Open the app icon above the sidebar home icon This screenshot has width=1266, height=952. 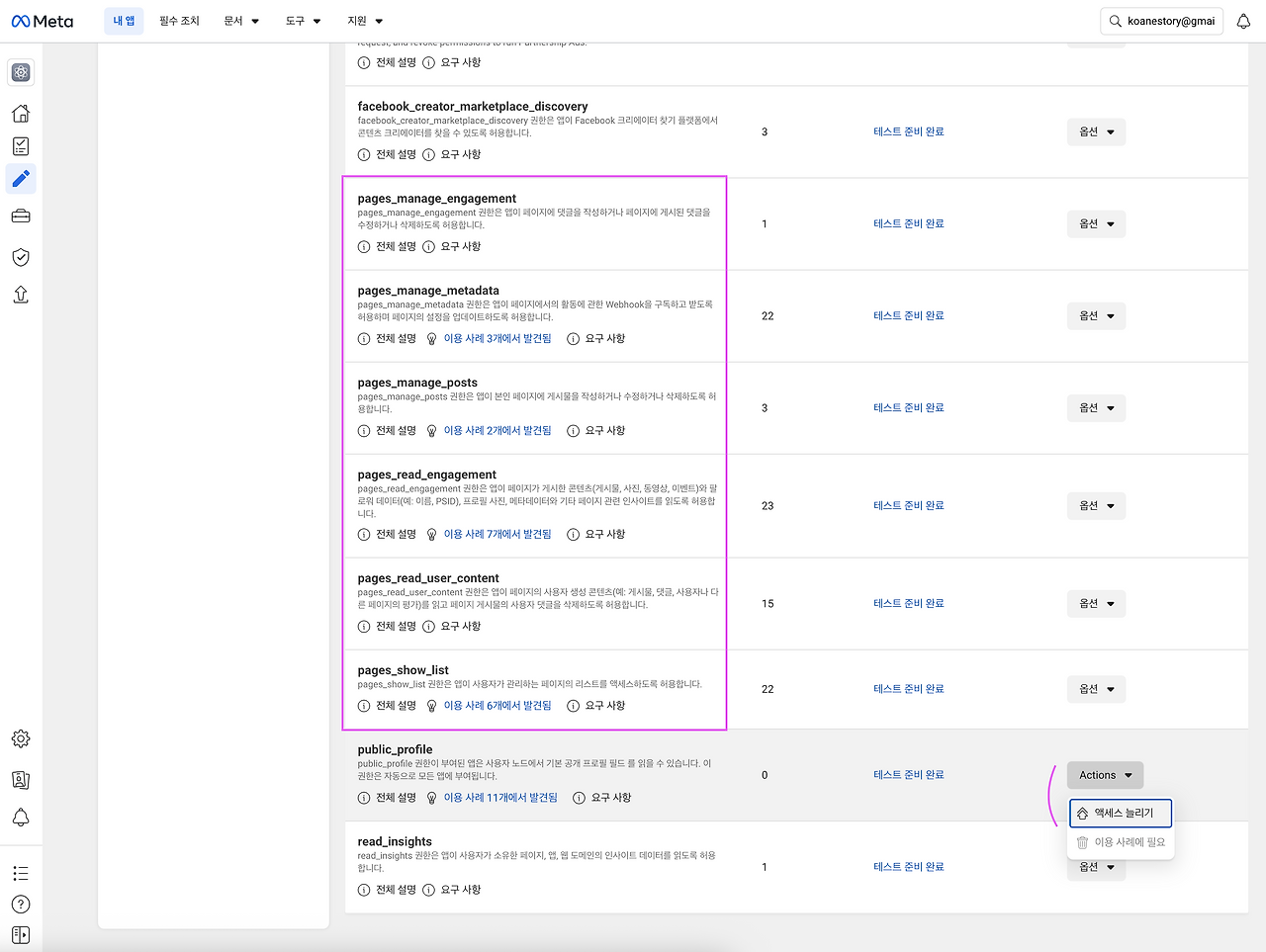[21, 72]
